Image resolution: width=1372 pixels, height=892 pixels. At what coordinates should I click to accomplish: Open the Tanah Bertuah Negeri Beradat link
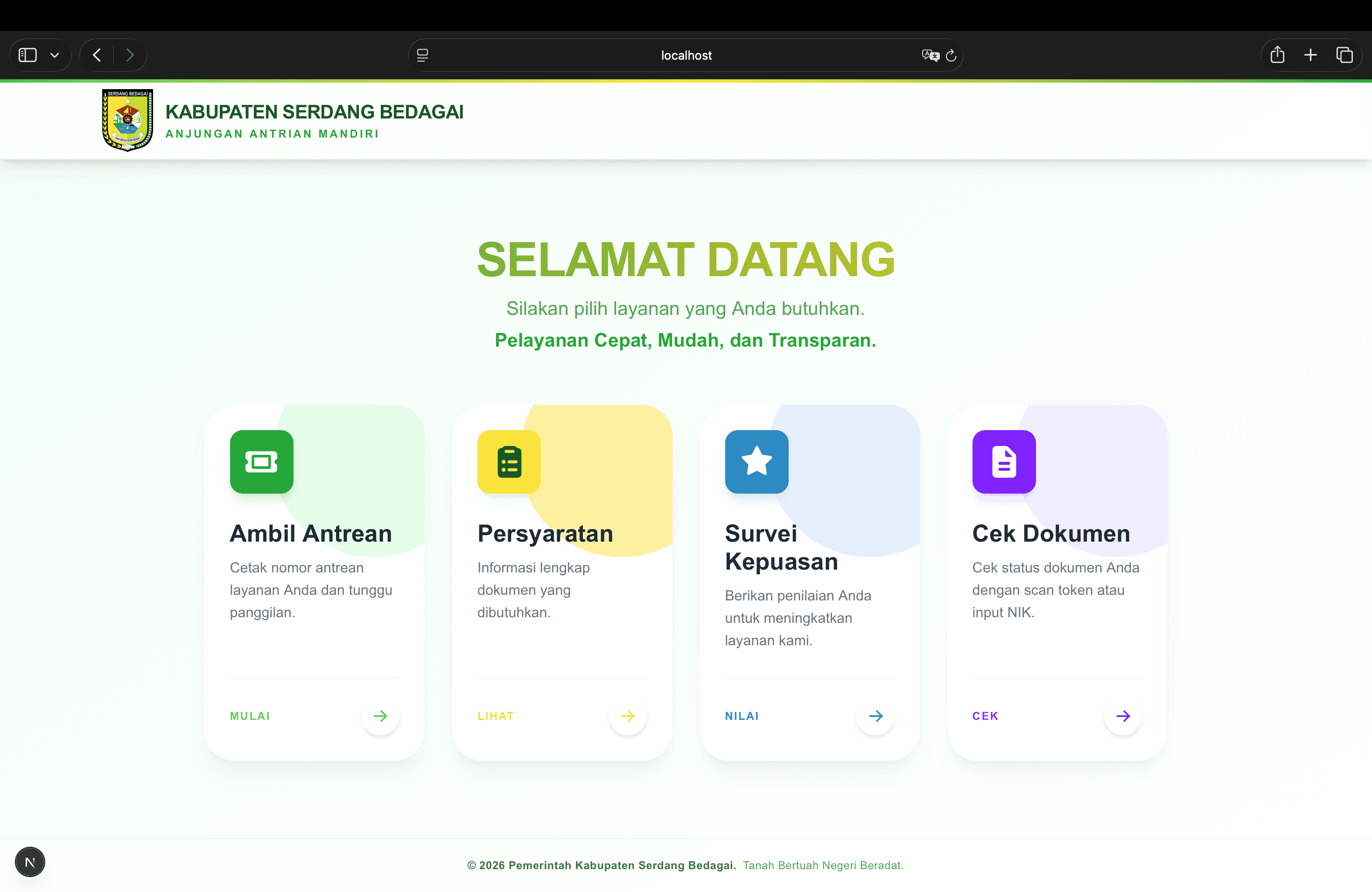(823, 865)
